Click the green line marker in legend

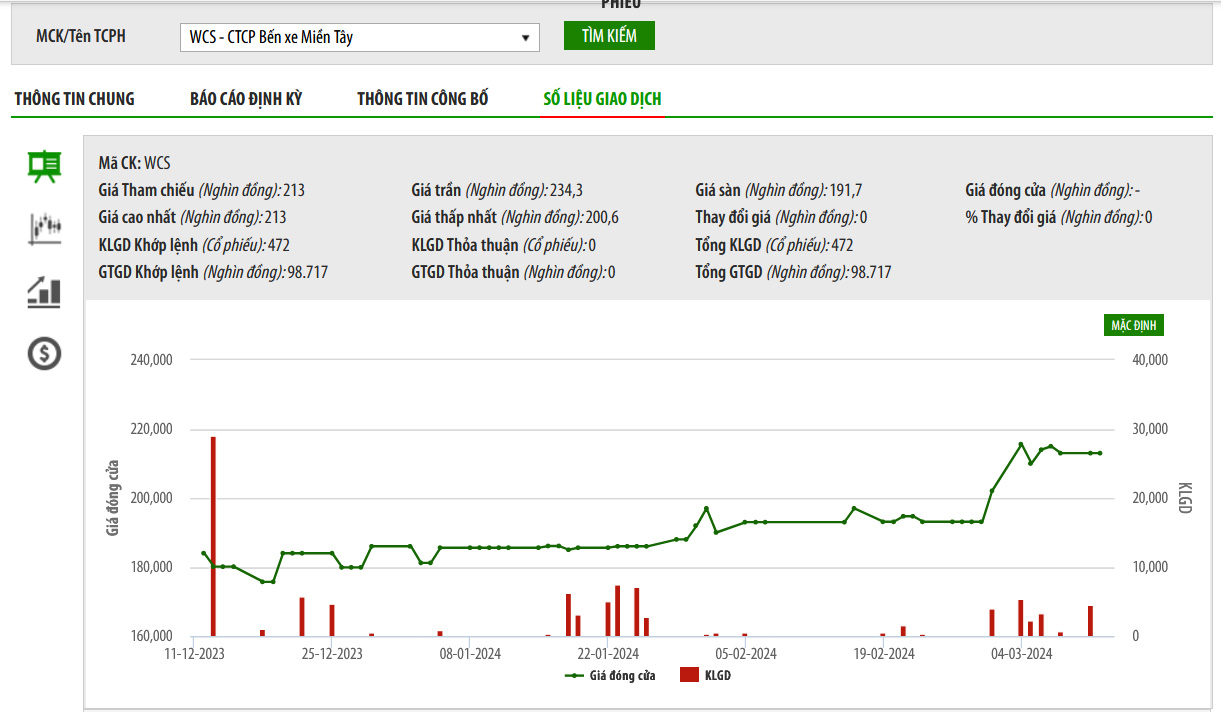574,676
